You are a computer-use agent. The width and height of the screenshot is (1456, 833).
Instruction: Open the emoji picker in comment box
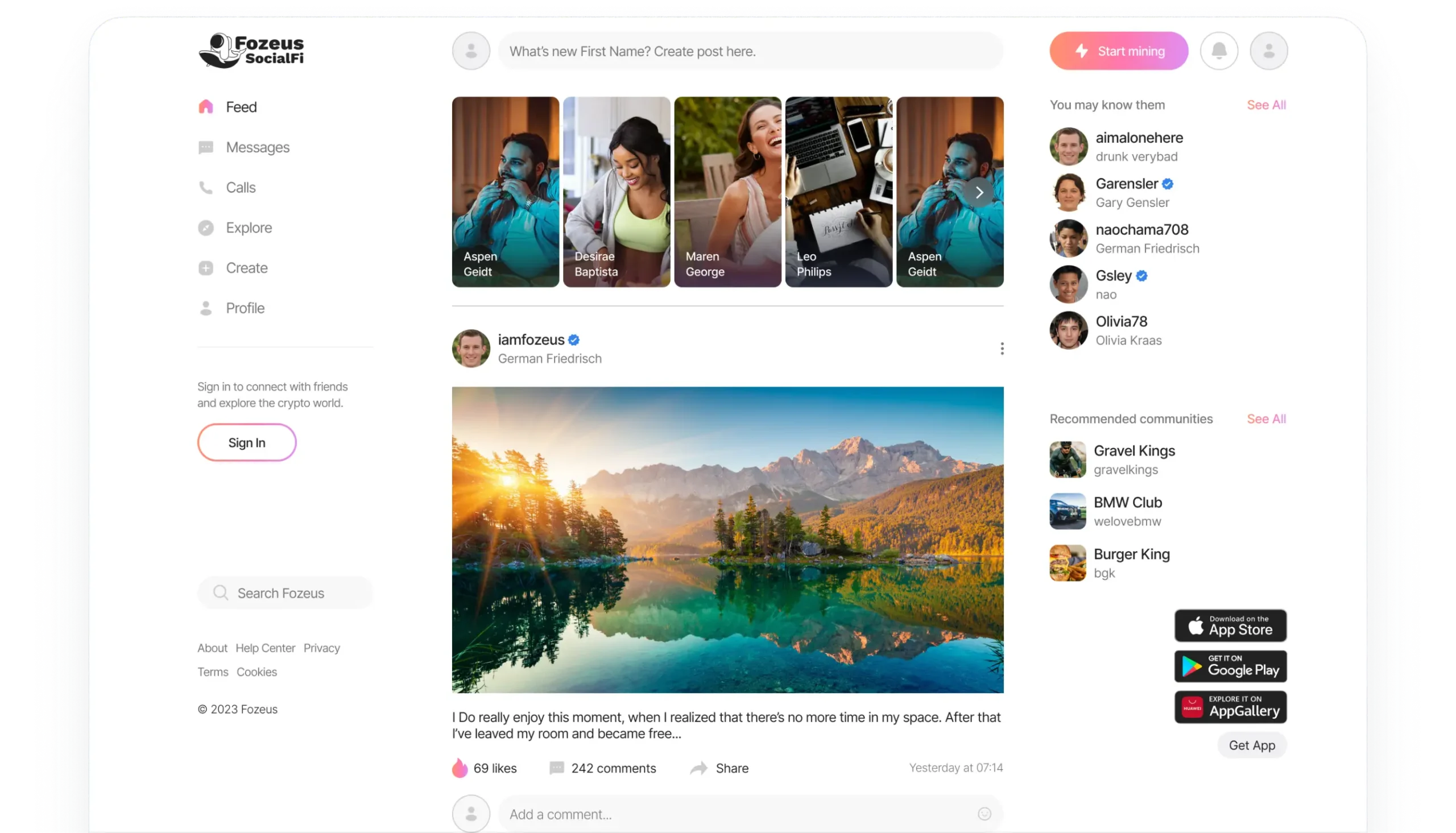tap(984, 814)
